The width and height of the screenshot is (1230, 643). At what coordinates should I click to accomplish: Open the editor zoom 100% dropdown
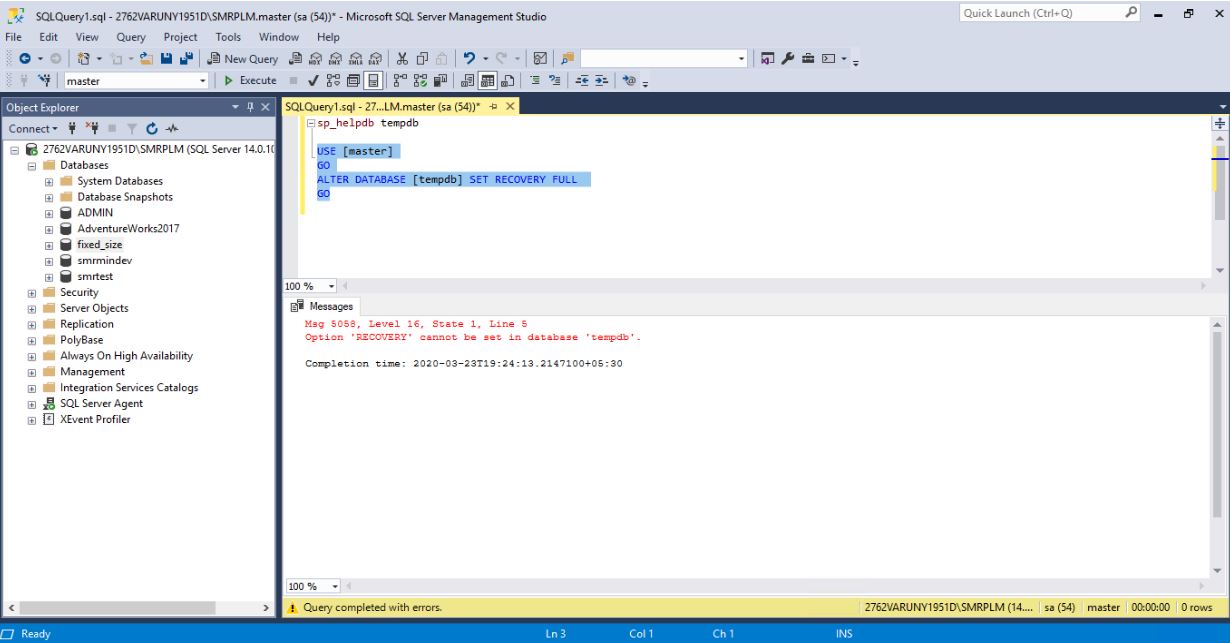click(x=332, y=286)
